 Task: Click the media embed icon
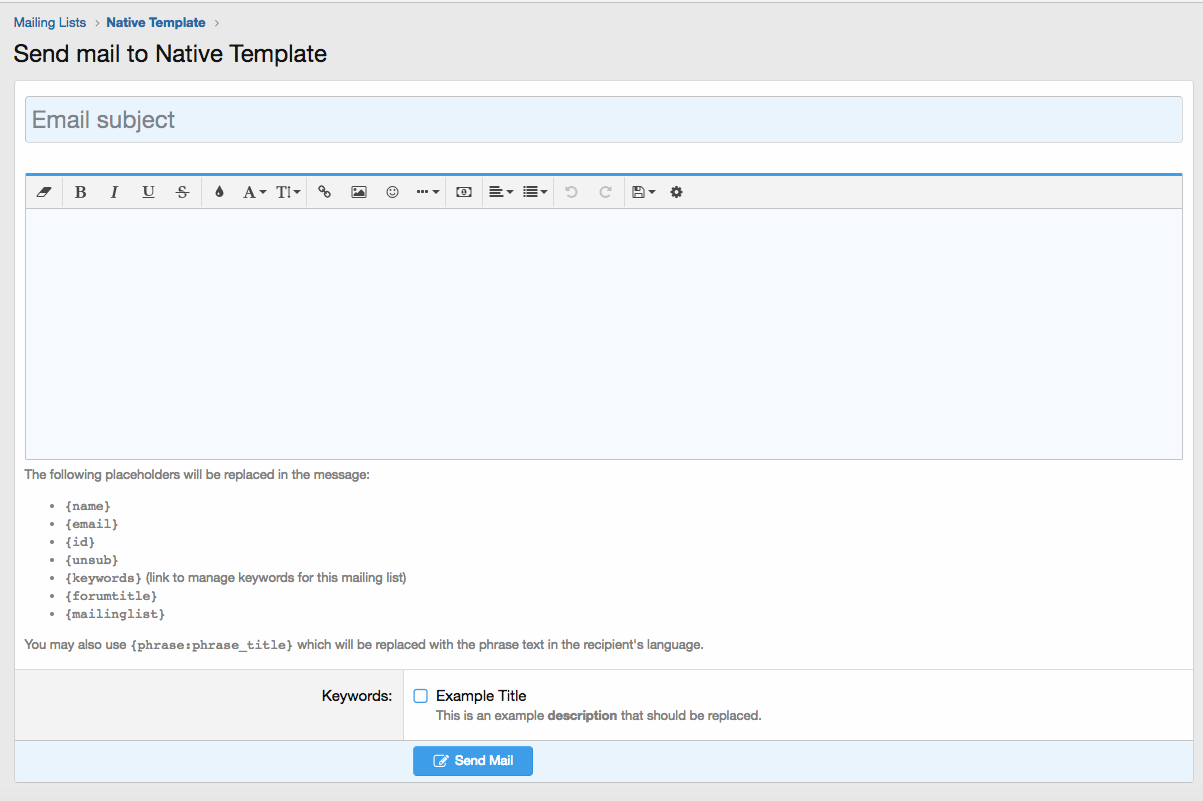click(464, 192)
